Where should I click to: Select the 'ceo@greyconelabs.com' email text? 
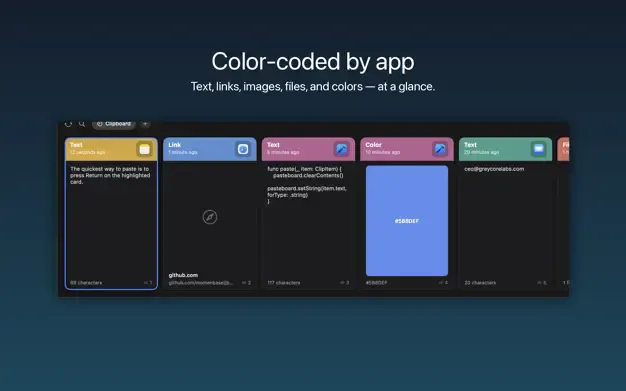point(494,169)
